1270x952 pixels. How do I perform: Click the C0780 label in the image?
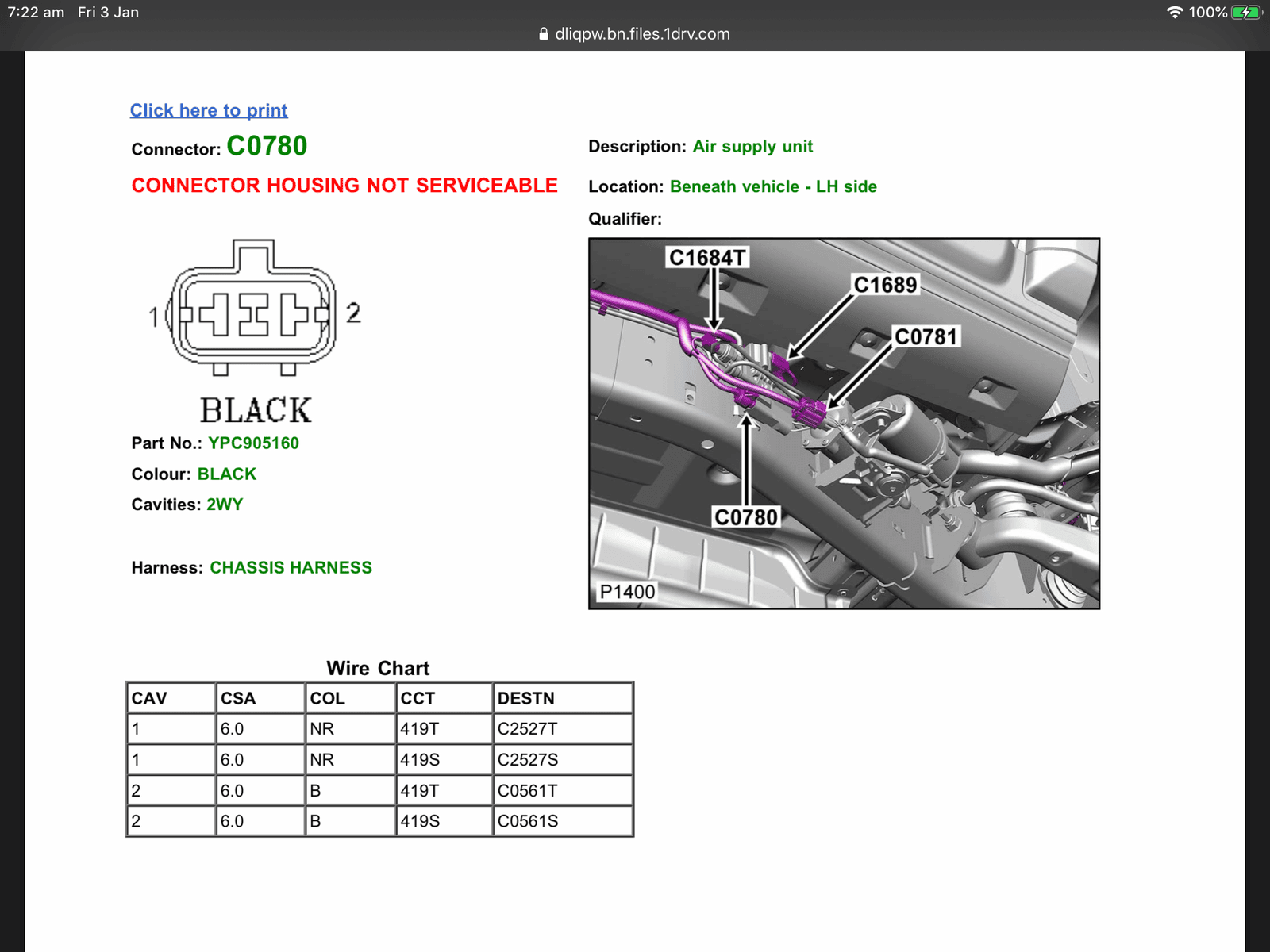coord(746,517)
